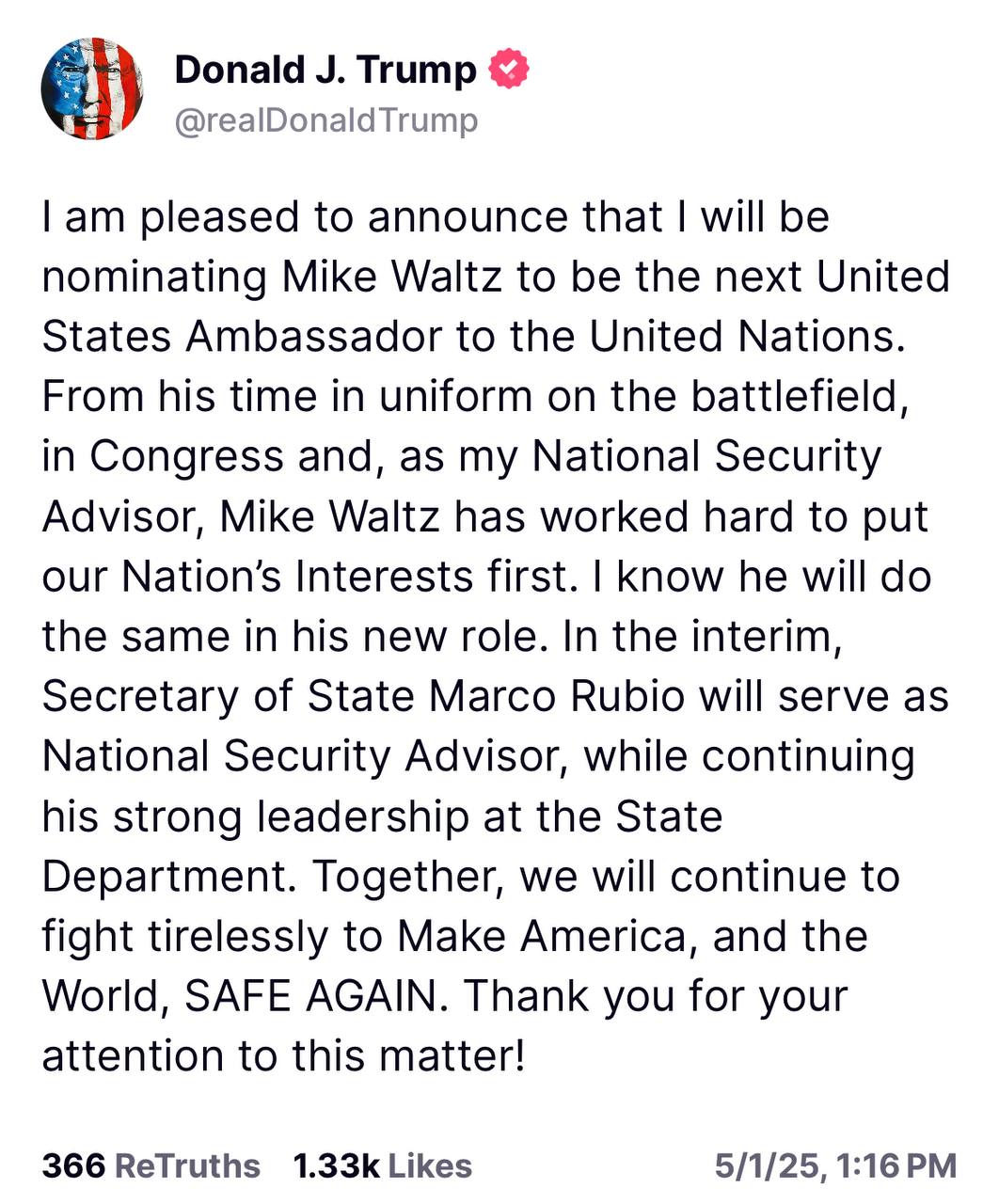Image resolution: width=999 pixels, height=1204 pixels.
Task: Click the word 'Department' in the post
Action: [x=164, y=878]
